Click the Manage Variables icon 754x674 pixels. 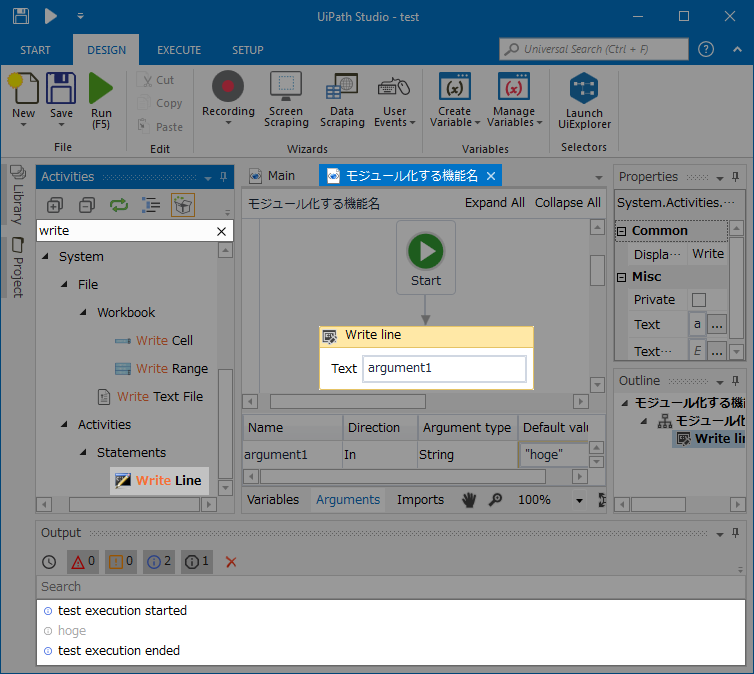(514, 87)
